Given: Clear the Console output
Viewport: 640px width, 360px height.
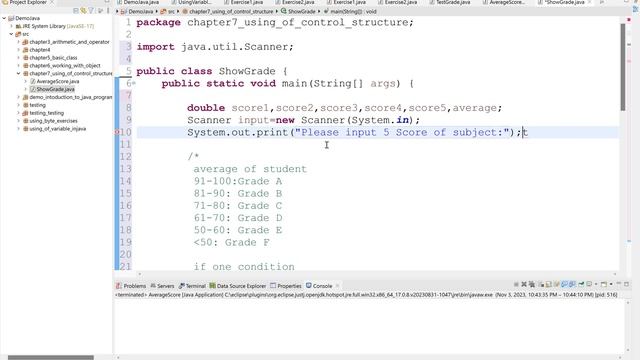Looking at the screenshot, I should [x=541, y=284].
